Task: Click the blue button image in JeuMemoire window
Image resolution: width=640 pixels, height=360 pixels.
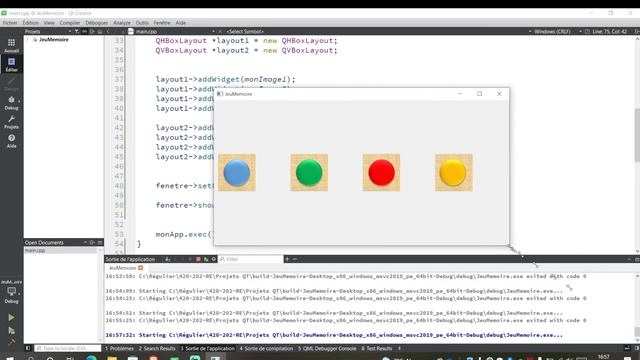Action: pyautogui.click(x=237, y=173)
